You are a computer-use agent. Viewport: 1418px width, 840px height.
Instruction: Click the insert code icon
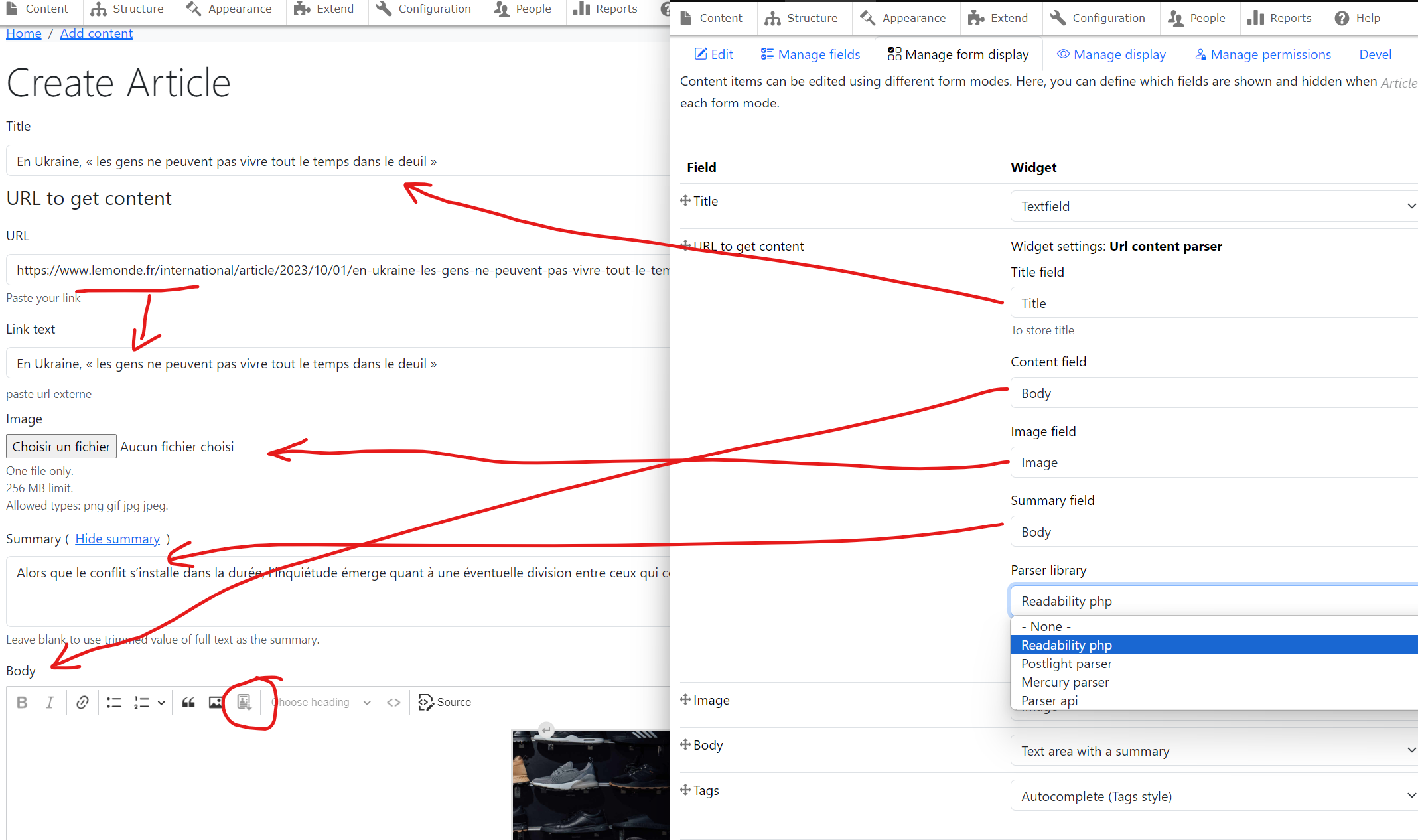coord(393,702)
